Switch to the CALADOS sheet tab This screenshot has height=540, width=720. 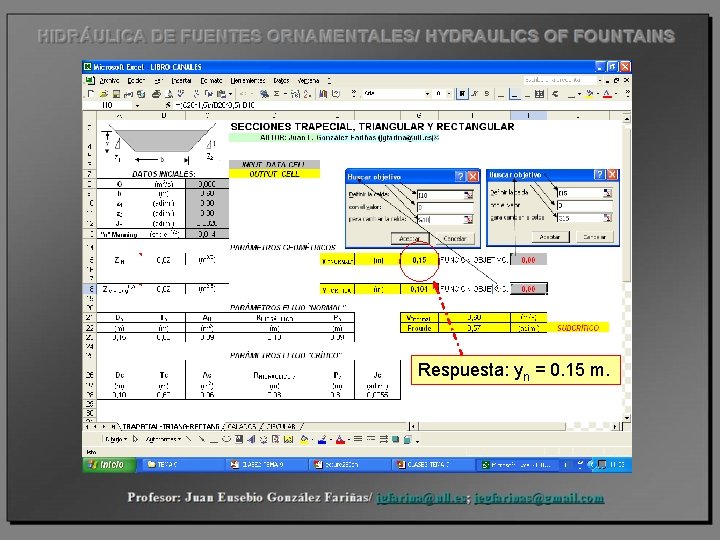[x=241, y=427]
